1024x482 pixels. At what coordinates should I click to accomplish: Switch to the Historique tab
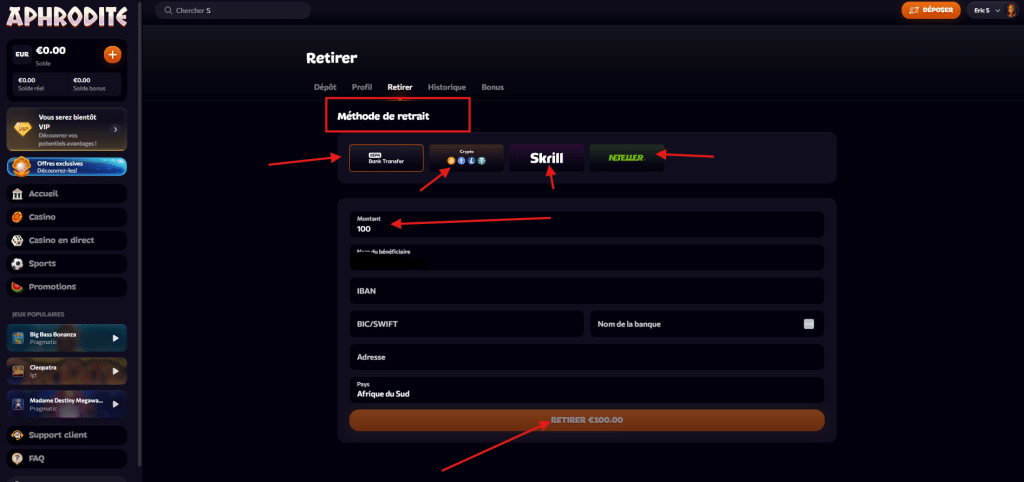447,87
